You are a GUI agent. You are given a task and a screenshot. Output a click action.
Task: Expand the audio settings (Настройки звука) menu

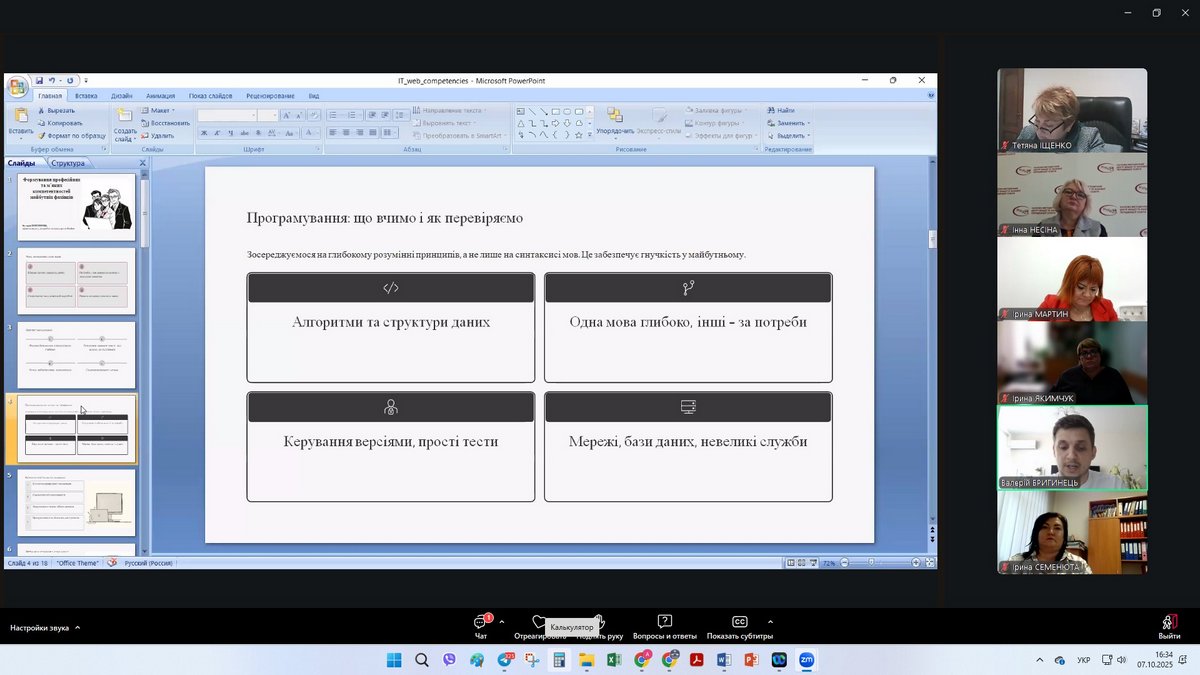point(77,628)
